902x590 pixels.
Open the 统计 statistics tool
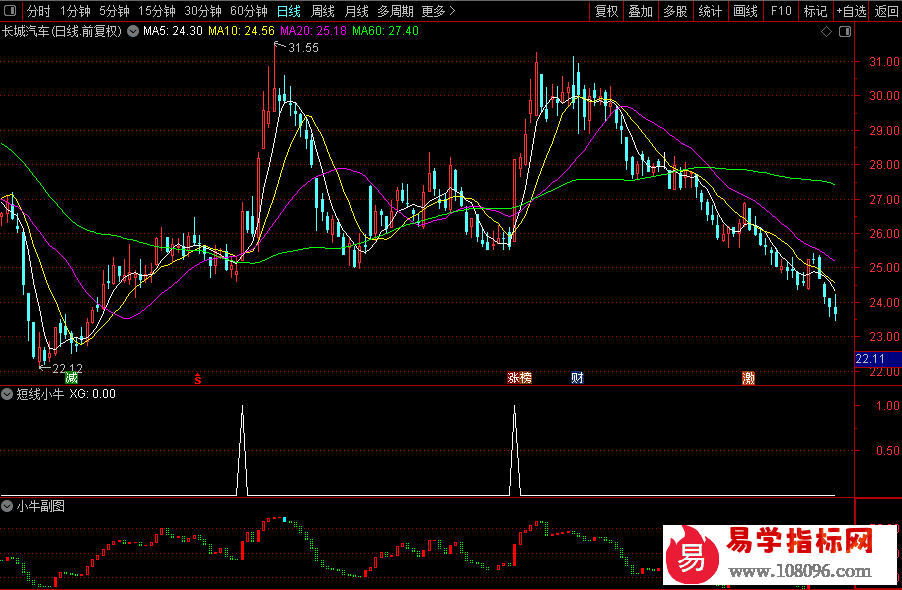click(710, 11)
